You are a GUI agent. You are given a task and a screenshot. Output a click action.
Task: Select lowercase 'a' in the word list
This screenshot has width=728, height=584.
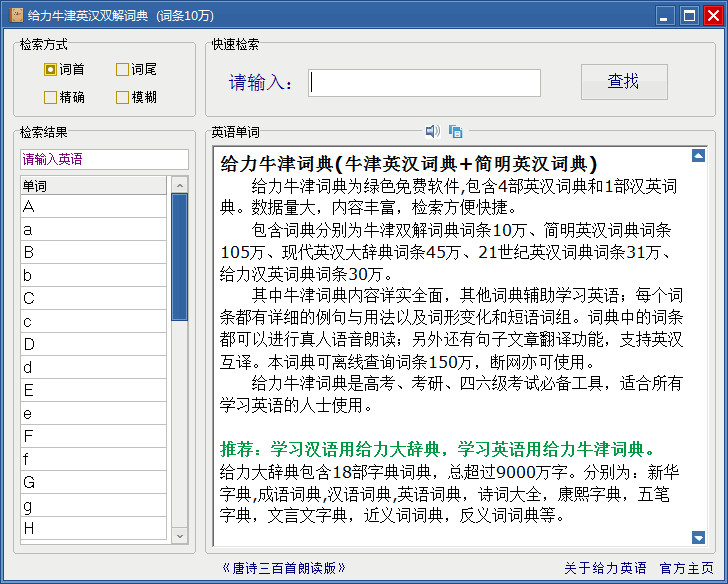point(93,229)
